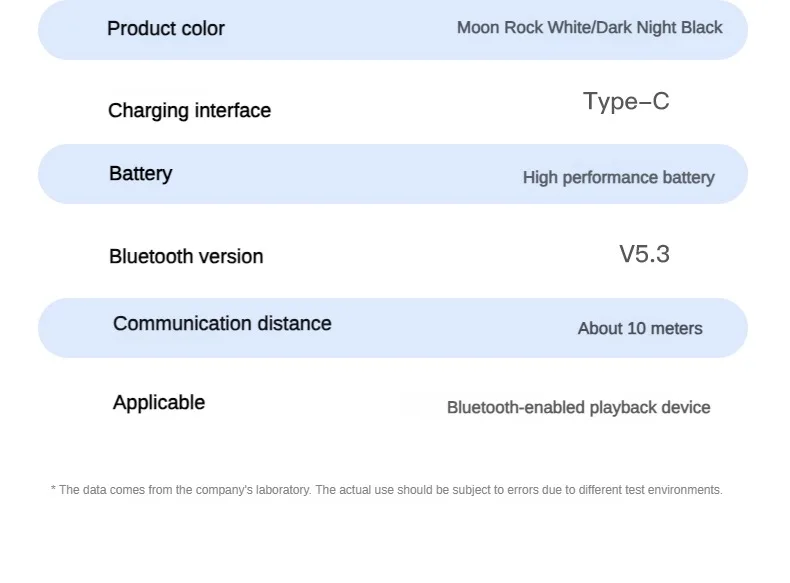Click the empty middle of Communication distance row
This screenshot has width=790, height=583.
[x=450, y=328]
